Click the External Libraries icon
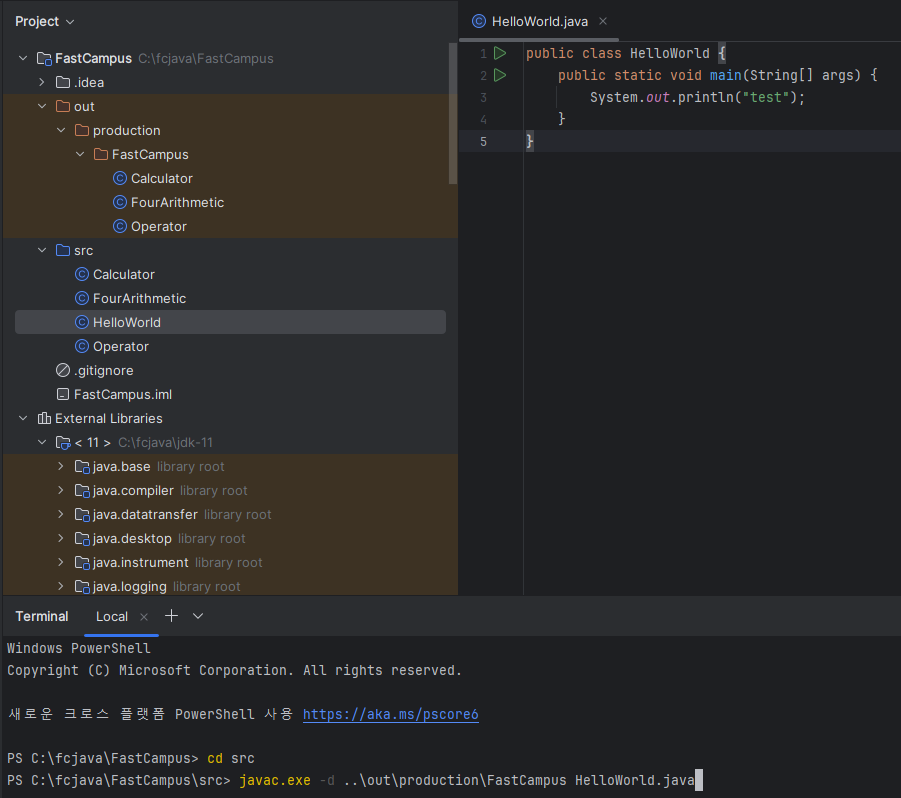Screen dimensions: 901x798 click(x=44, y=418)
